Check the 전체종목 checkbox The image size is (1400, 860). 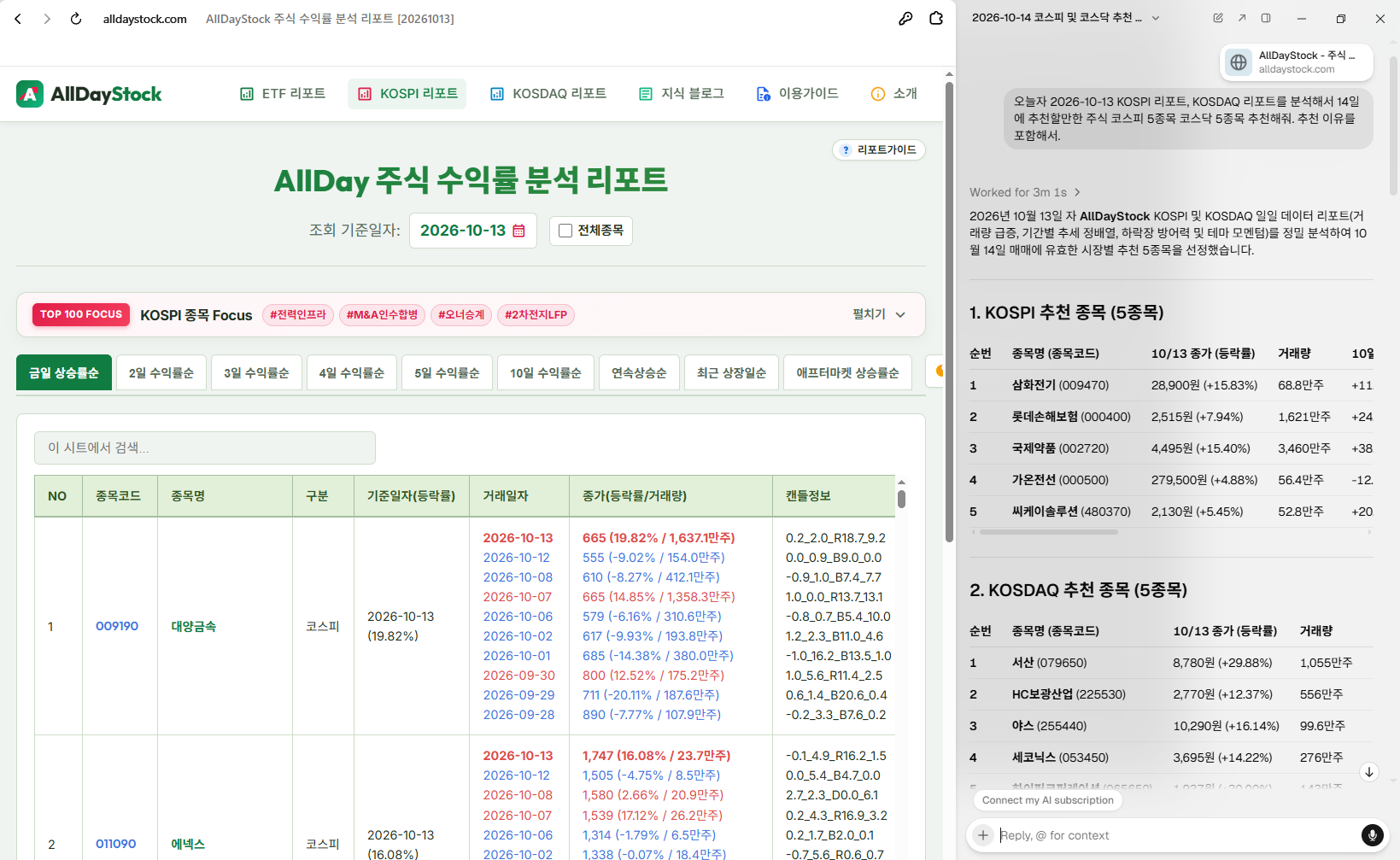tap(565, 231)
